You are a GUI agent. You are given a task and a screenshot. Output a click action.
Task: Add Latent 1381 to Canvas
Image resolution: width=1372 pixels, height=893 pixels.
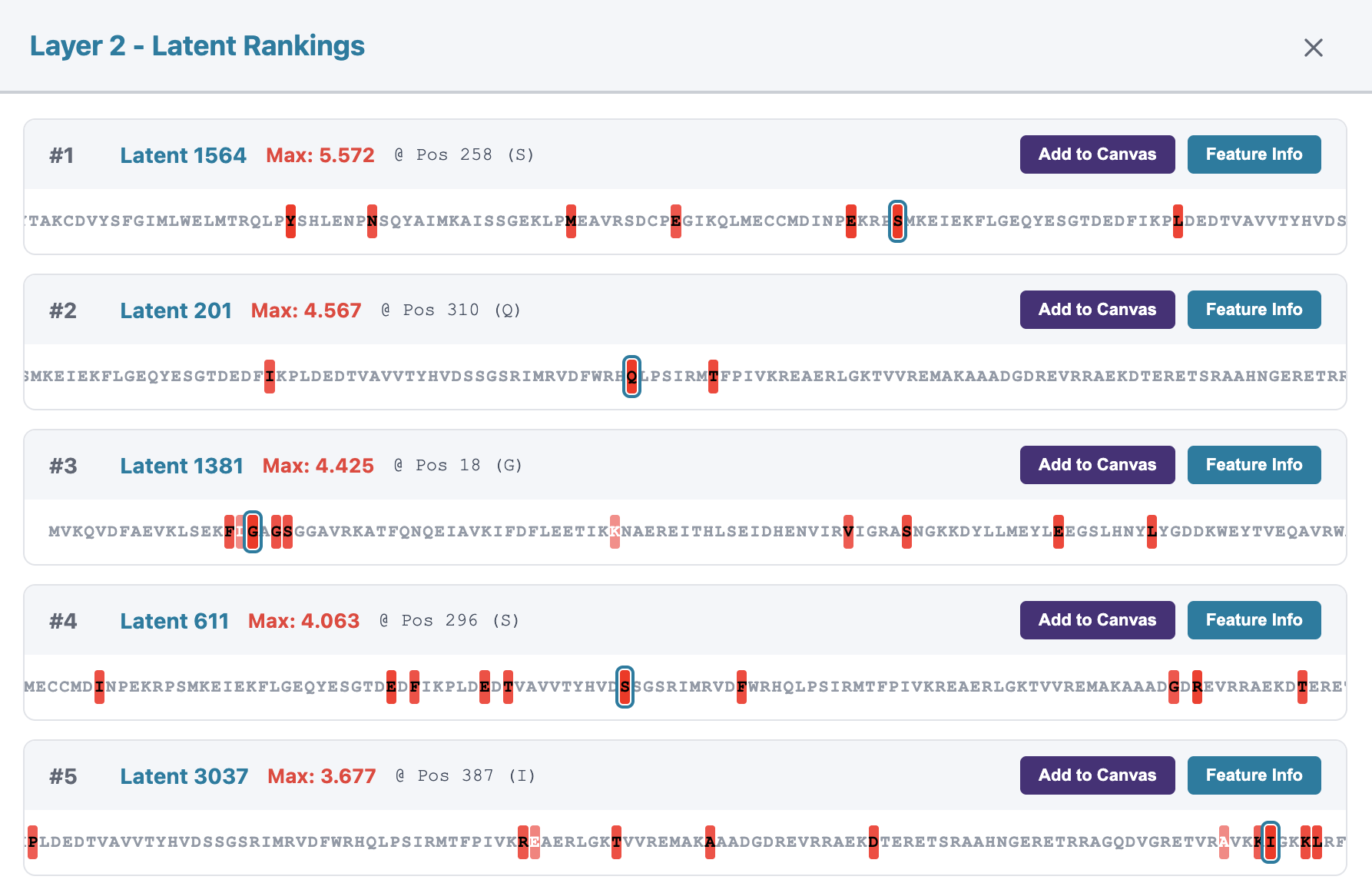click(x=1097, y=465)
